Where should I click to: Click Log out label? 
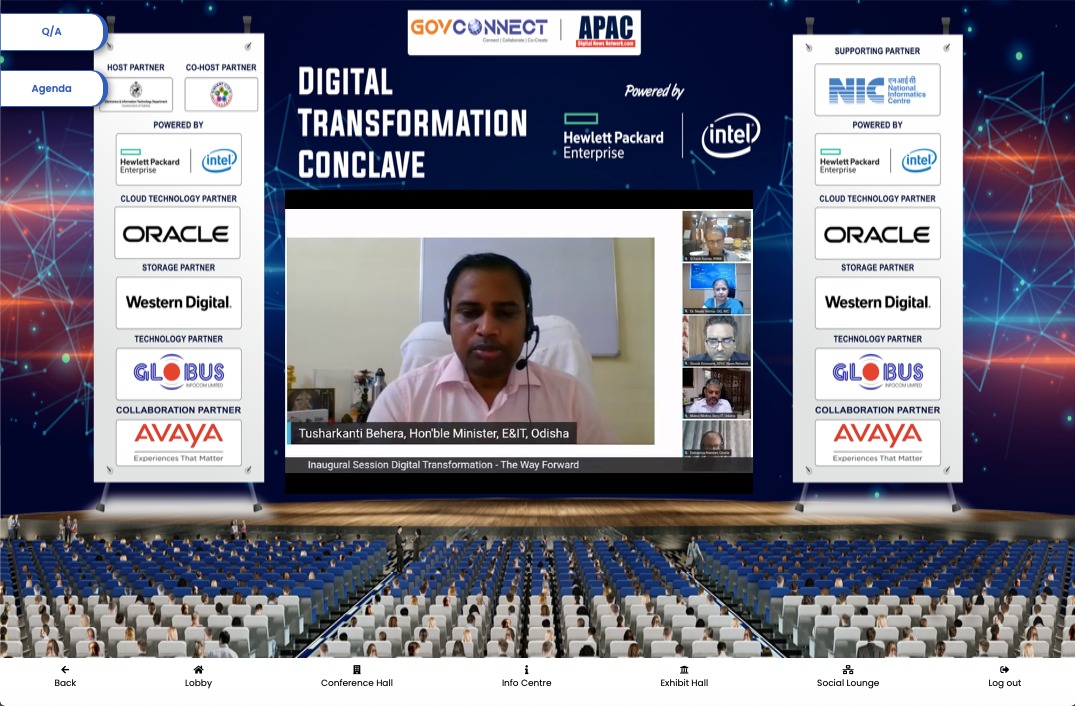1004,683
